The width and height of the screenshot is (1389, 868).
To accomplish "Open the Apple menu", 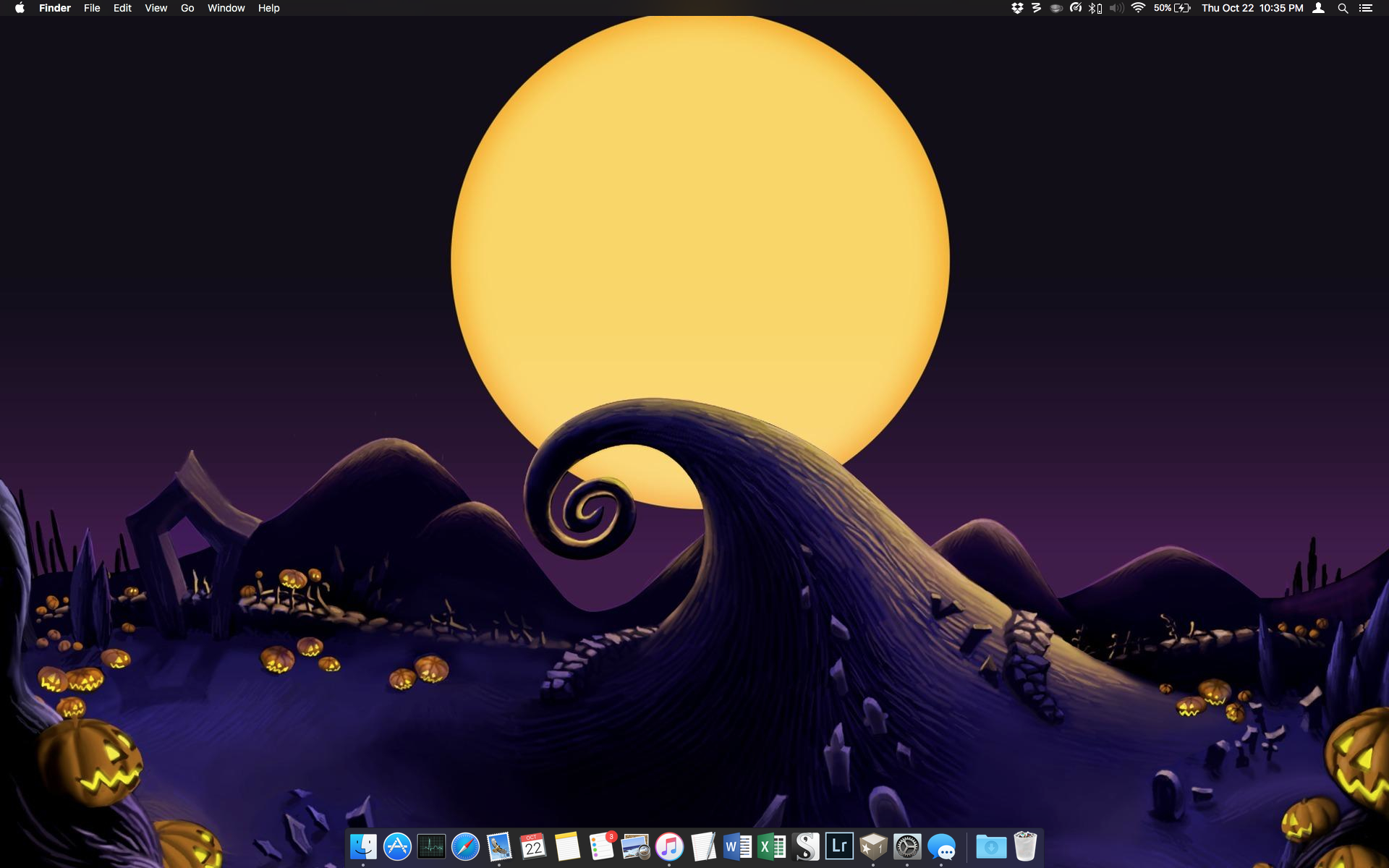I will (x=20, y=8).
